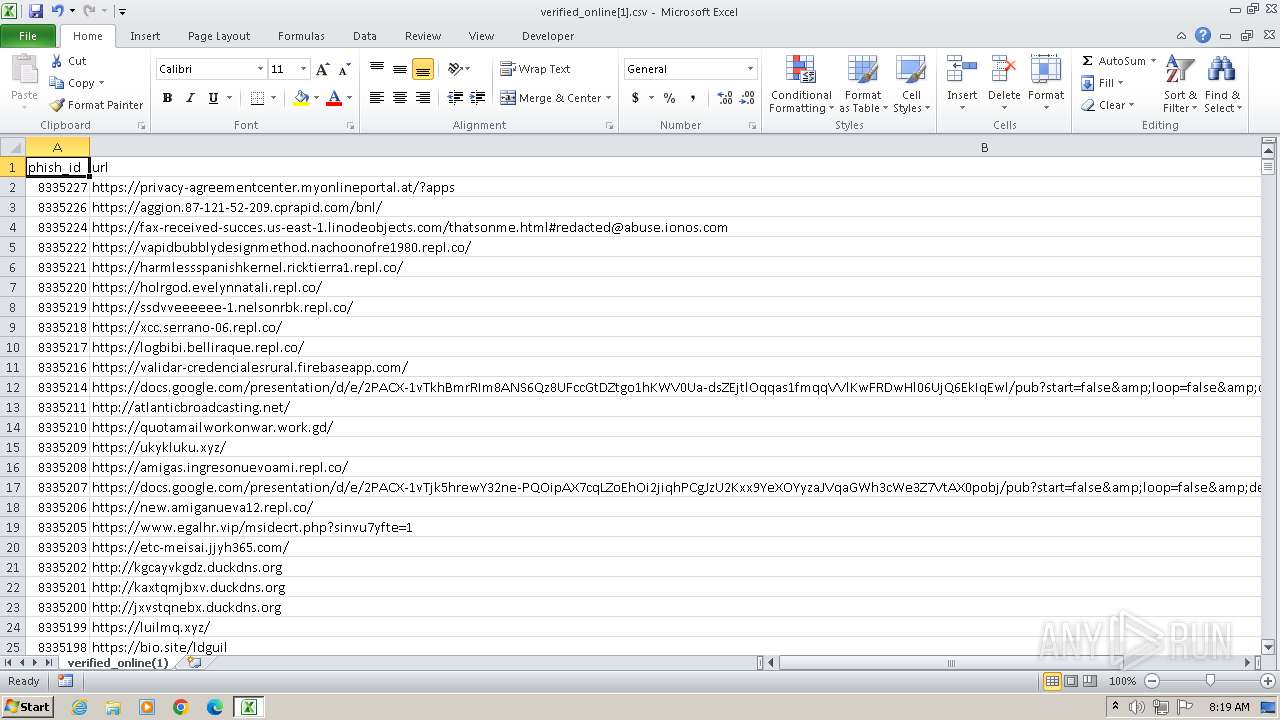The width and height of the screenshot is (1280, 720).
Task: Switch to the Page Layout tab
Action: click(219, 36)
